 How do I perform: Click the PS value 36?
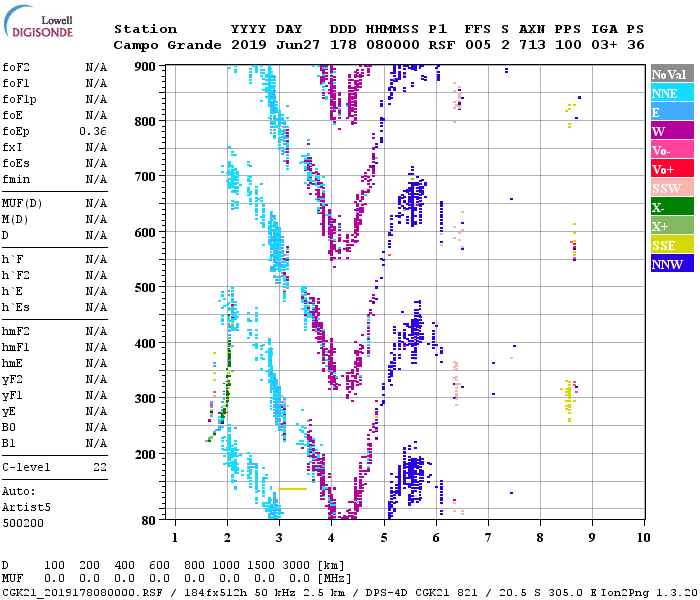[x=636, y=45]
